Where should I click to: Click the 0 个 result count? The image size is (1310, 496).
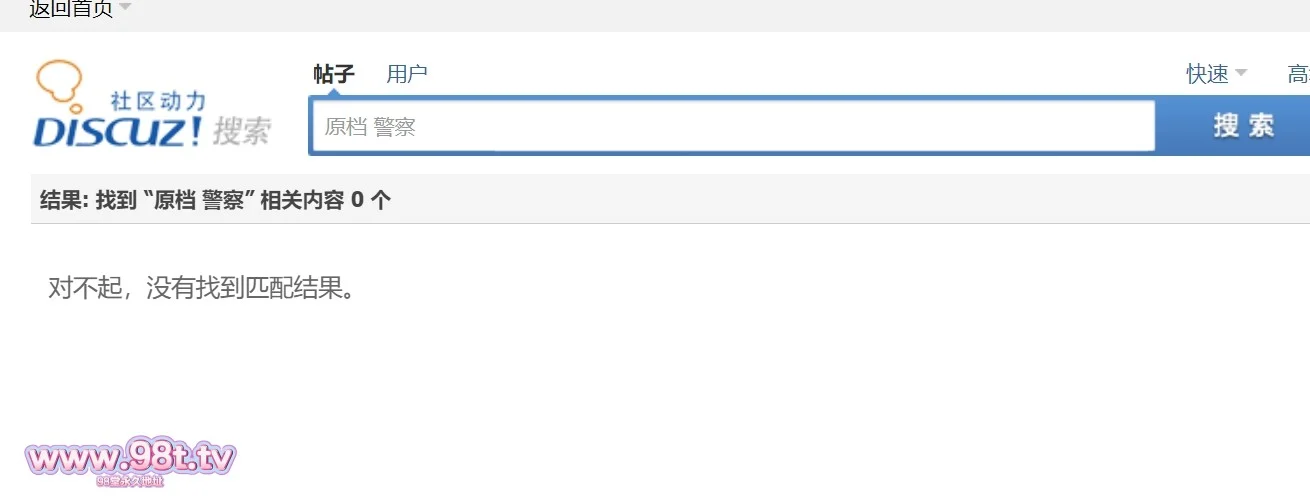click(x=370, y=199)
